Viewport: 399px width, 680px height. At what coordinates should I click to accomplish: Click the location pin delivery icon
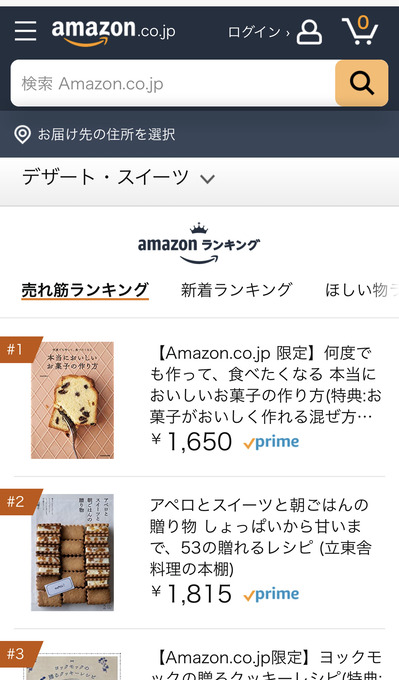coord(22,134)
